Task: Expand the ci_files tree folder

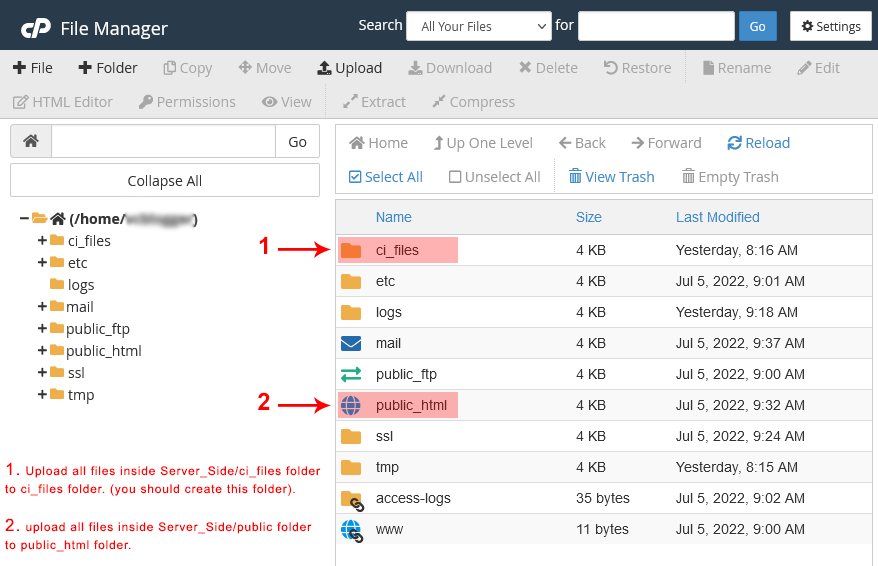Action: (x=42, y=240)
